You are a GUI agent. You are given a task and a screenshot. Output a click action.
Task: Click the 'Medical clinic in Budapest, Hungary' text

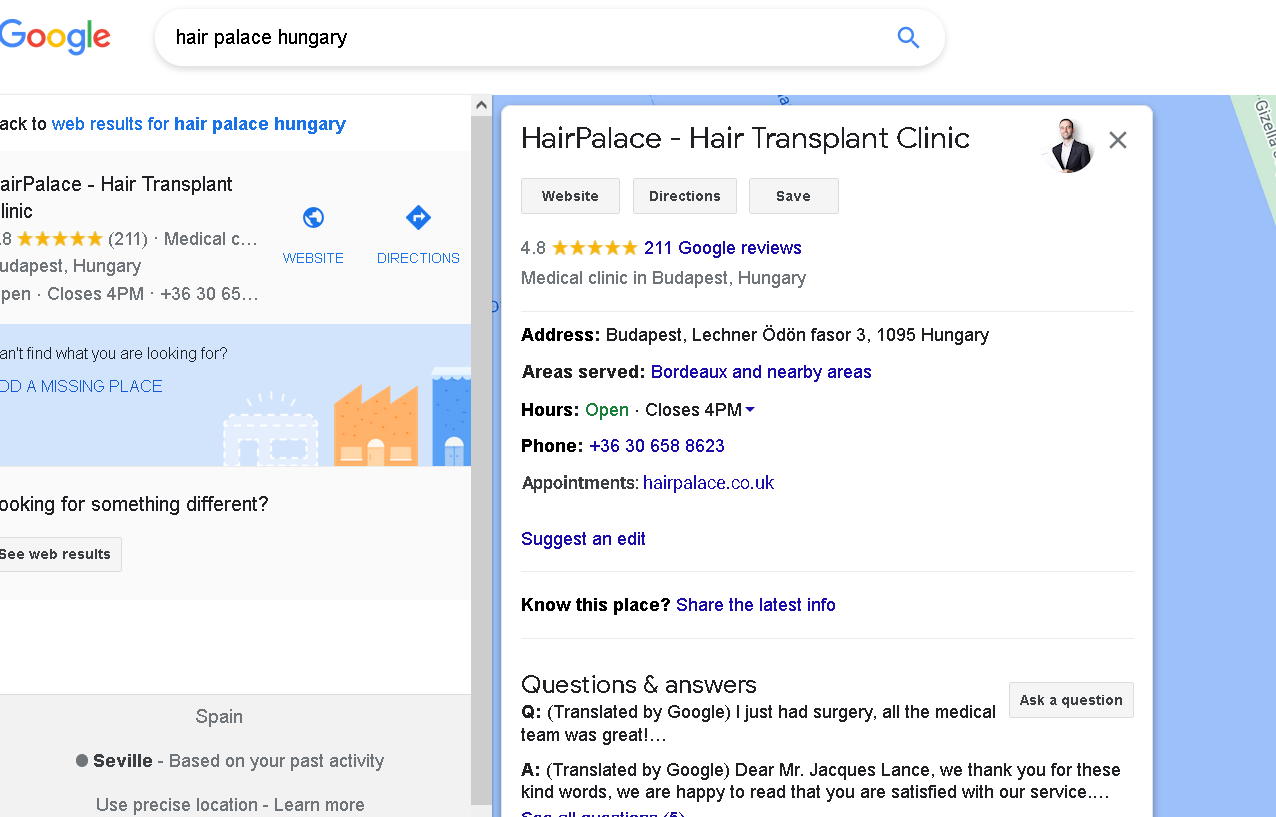click(x=663, y=278)
